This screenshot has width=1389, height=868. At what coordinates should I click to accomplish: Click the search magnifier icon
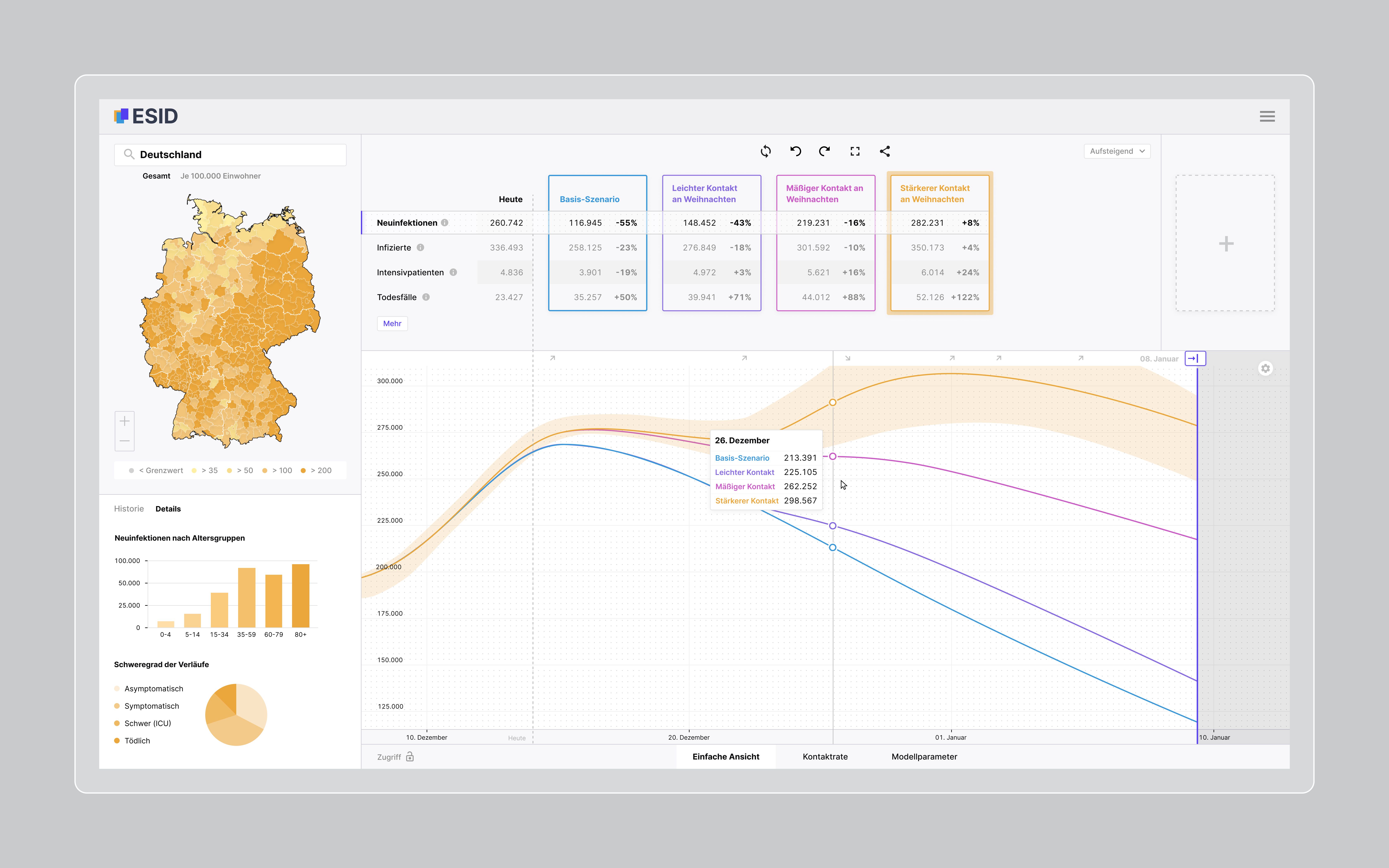pyautogui.click(x=129, y=154)
